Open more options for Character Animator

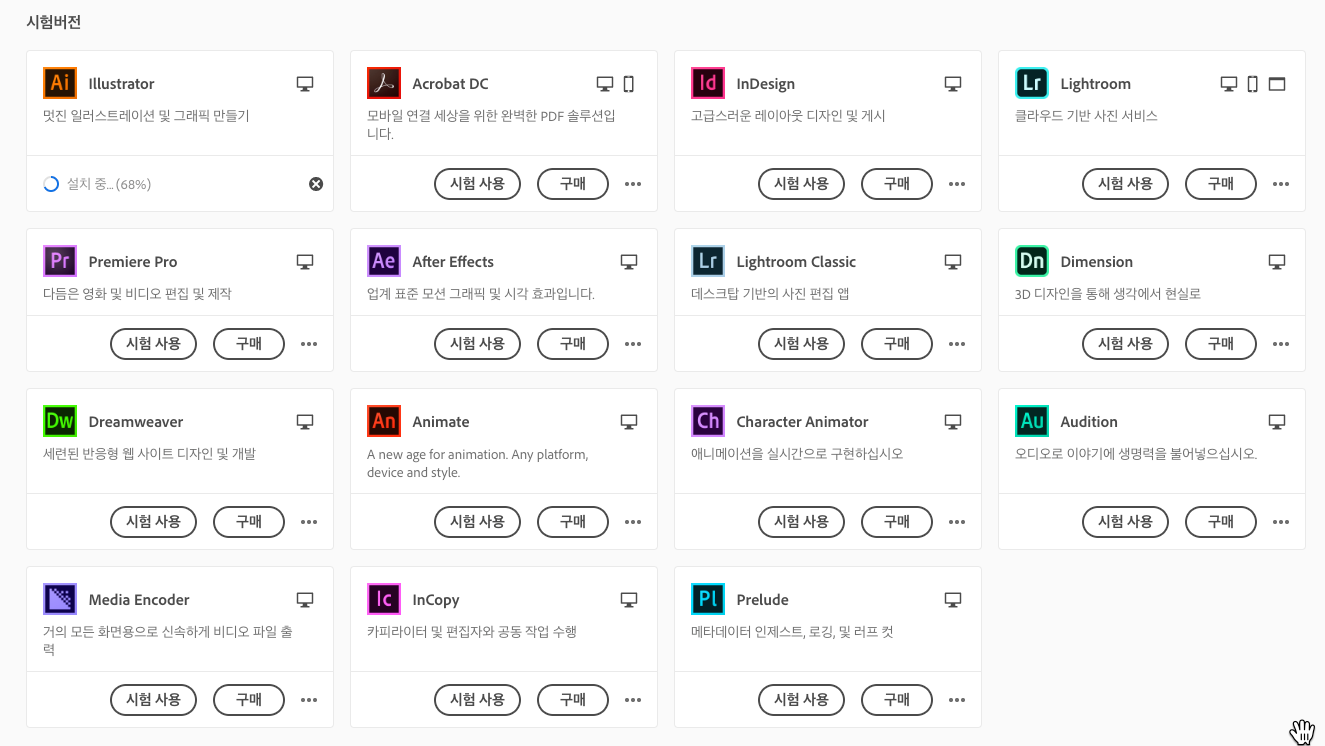(957, 522)
